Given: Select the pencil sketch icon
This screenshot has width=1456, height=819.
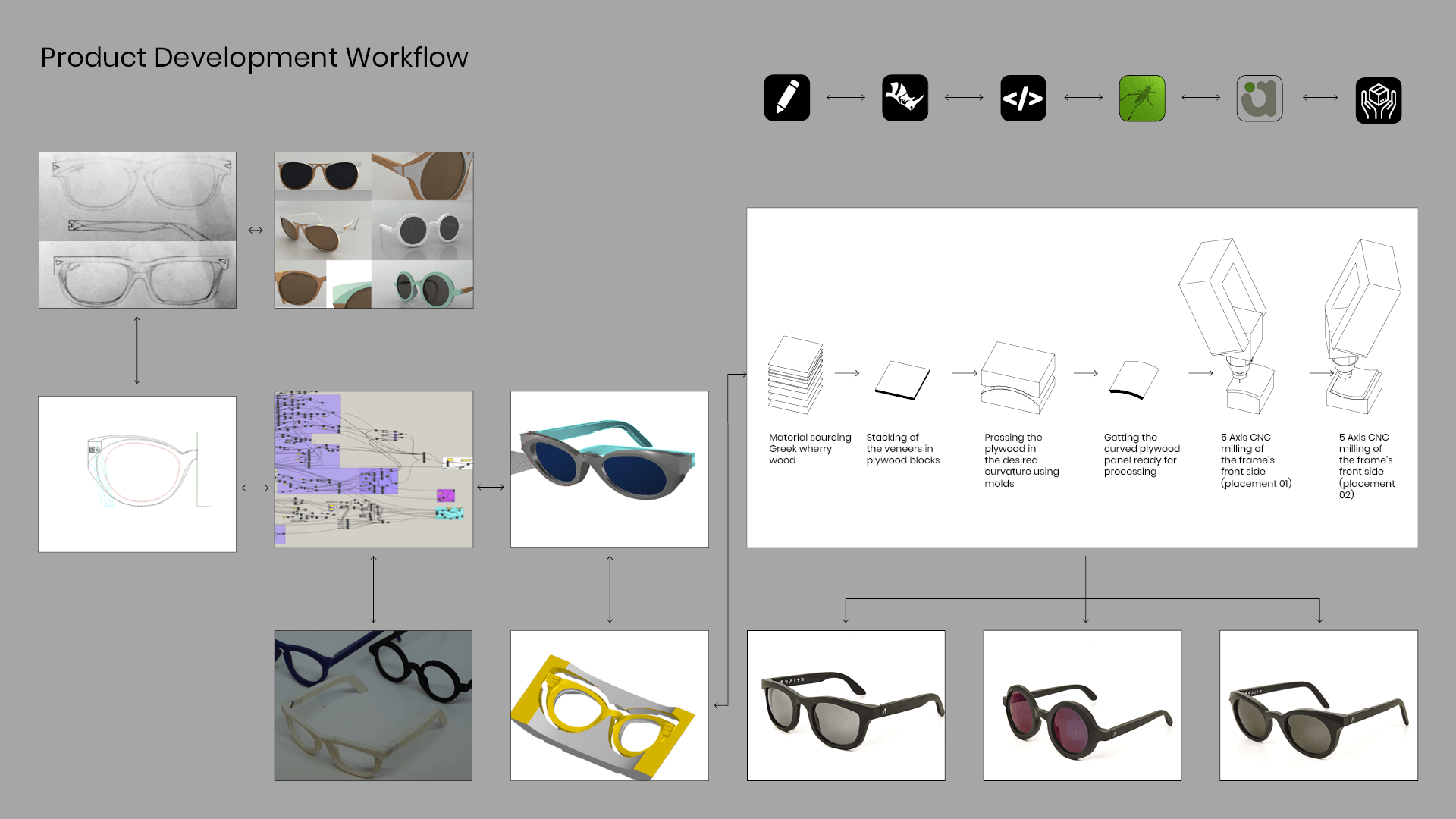Looking at the screenshot, I should (x=786, y=97).
